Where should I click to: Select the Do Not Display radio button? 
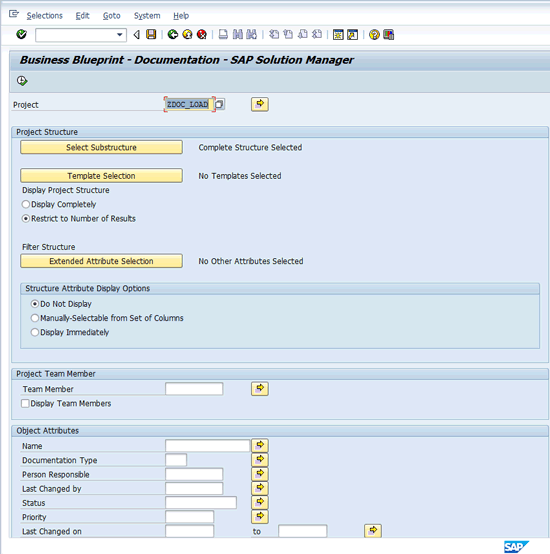[x=35, y=304]
